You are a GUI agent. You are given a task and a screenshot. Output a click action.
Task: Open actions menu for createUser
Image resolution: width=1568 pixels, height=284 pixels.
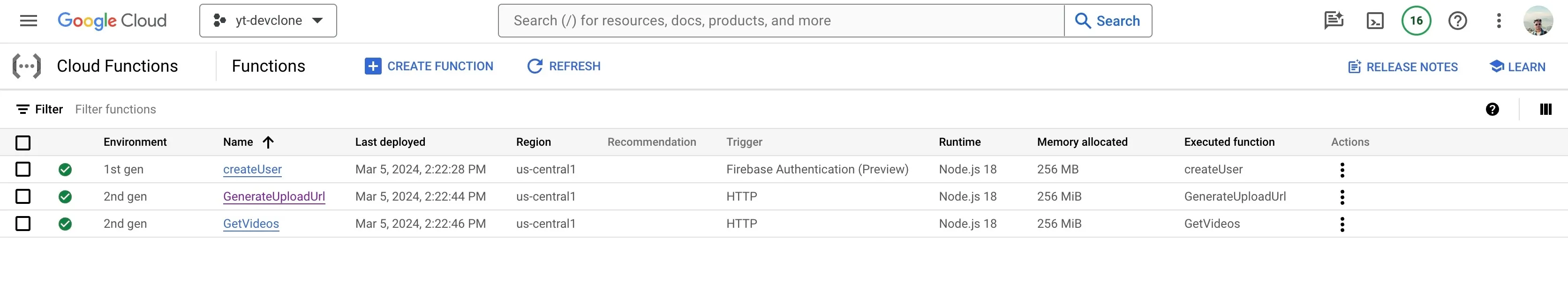click(1342, 170)
